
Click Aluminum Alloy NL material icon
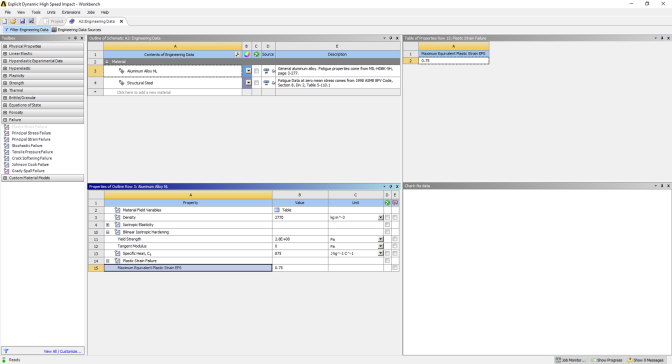(122, 71)
